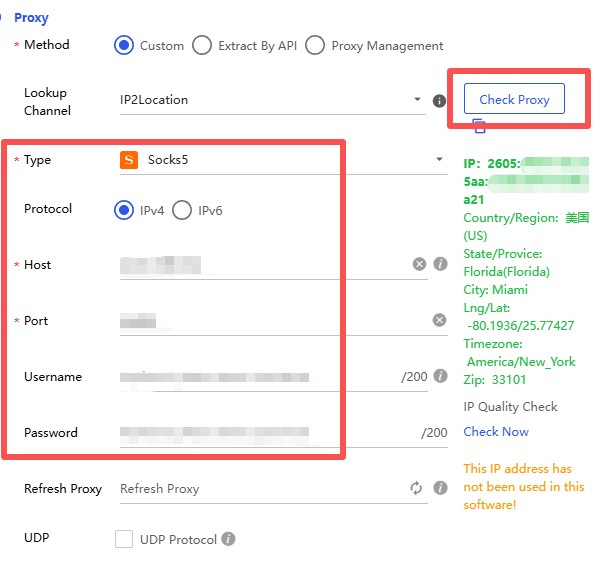This screenshot has width=612, height=579.
Task: Click the Check Now link
Action: coord(496,432)
